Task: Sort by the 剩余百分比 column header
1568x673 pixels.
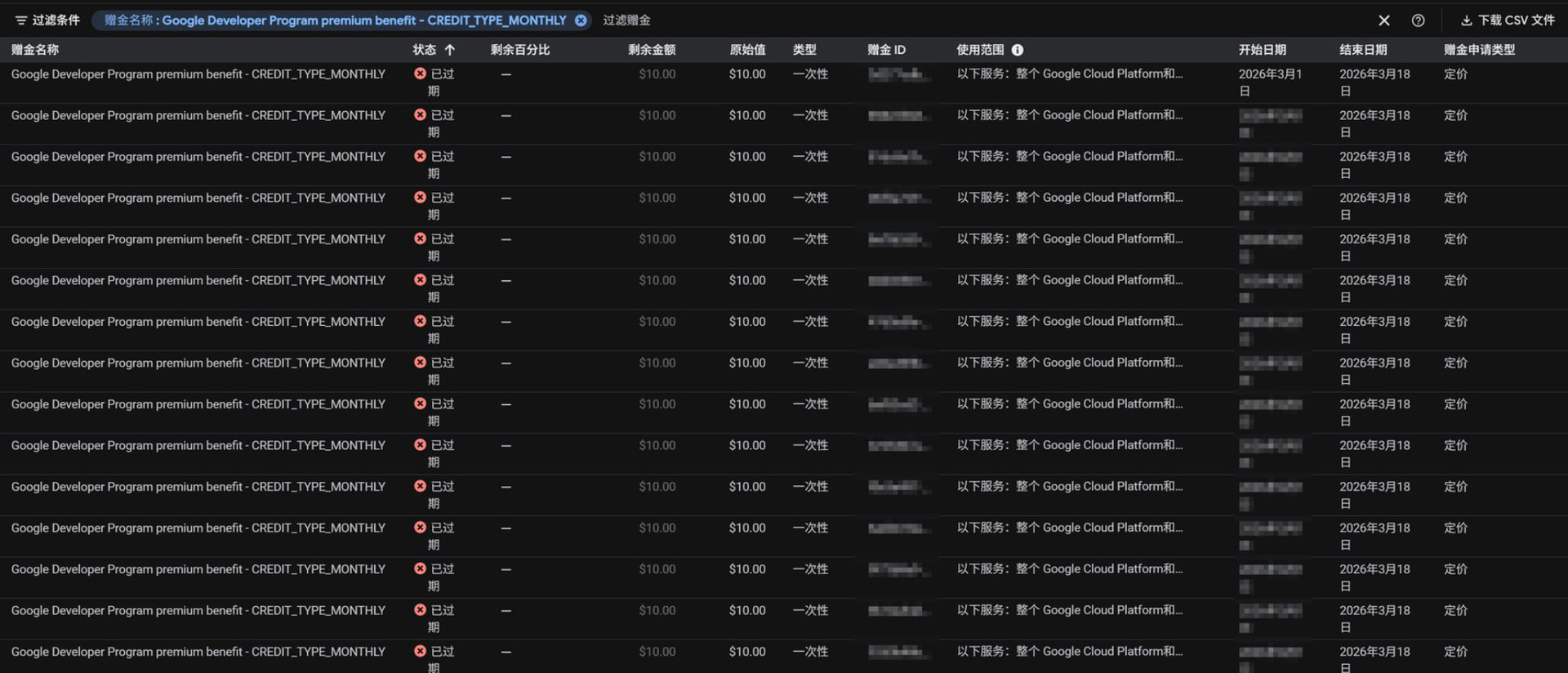Action: tap(520, 50)
